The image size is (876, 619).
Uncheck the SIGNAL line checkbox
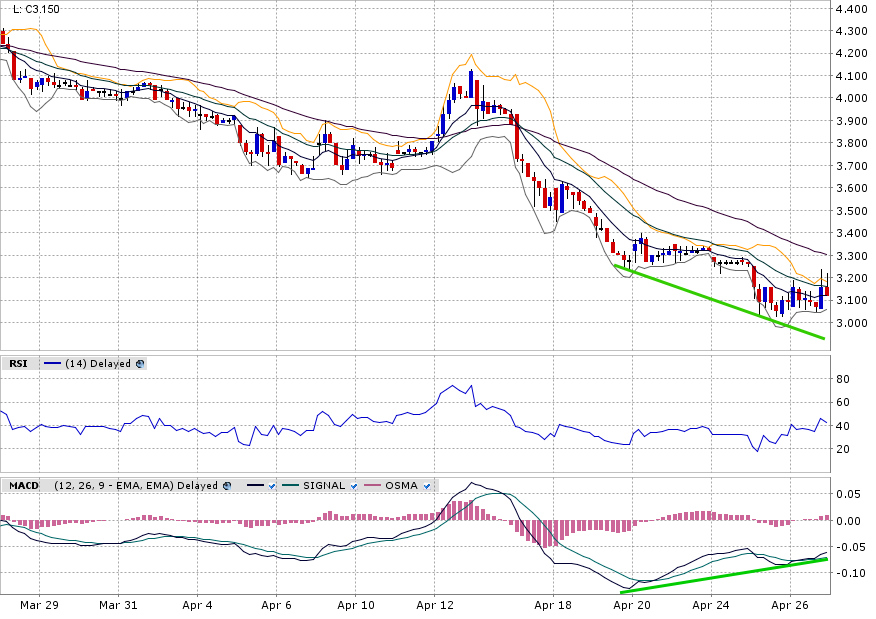pos(354,485)
